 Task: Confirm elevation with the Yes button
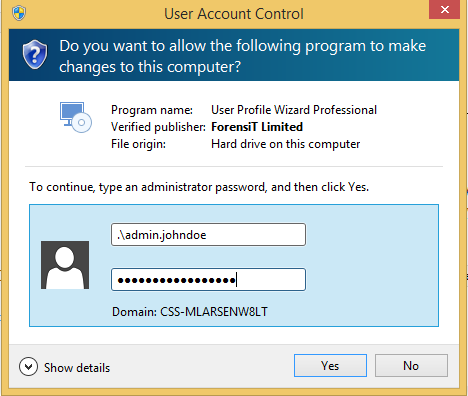pyautogui.click(x=330, y=366)
